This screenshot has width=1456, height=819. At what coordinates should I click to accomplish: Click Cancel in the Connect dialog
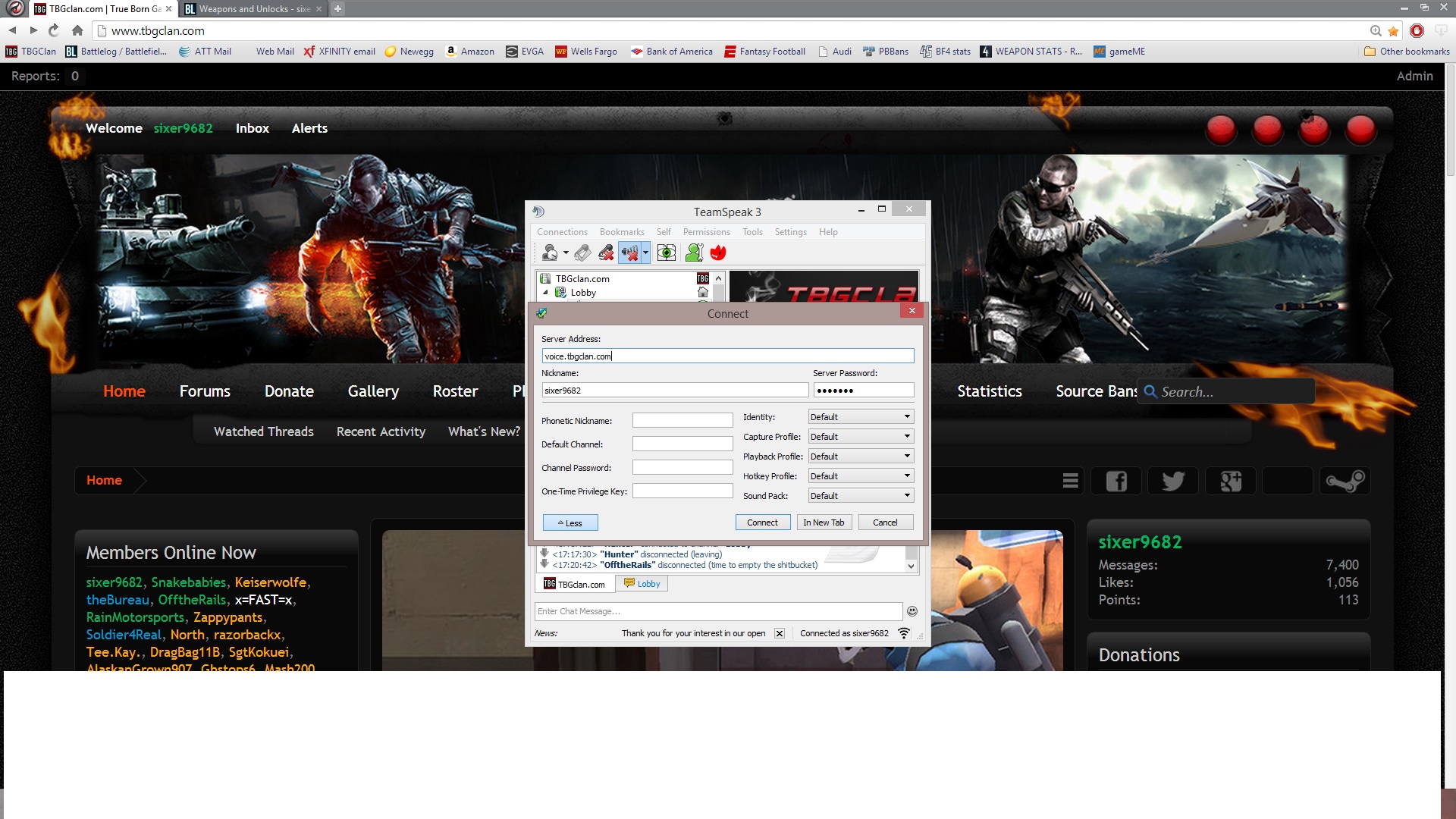click(885, 522)
